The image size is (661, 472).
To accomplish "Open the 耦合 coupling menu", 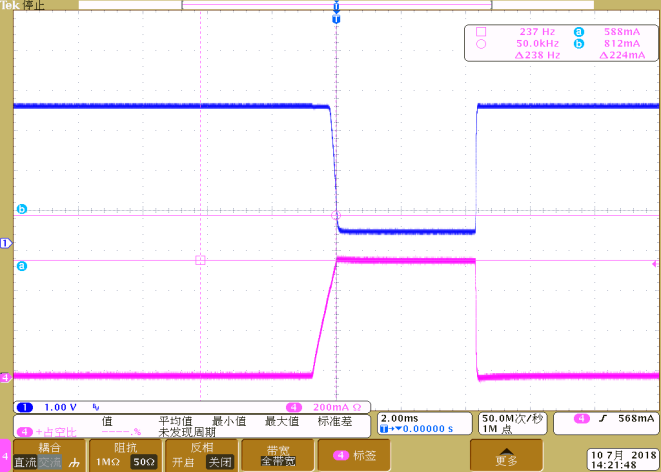I will click(49, 455).
